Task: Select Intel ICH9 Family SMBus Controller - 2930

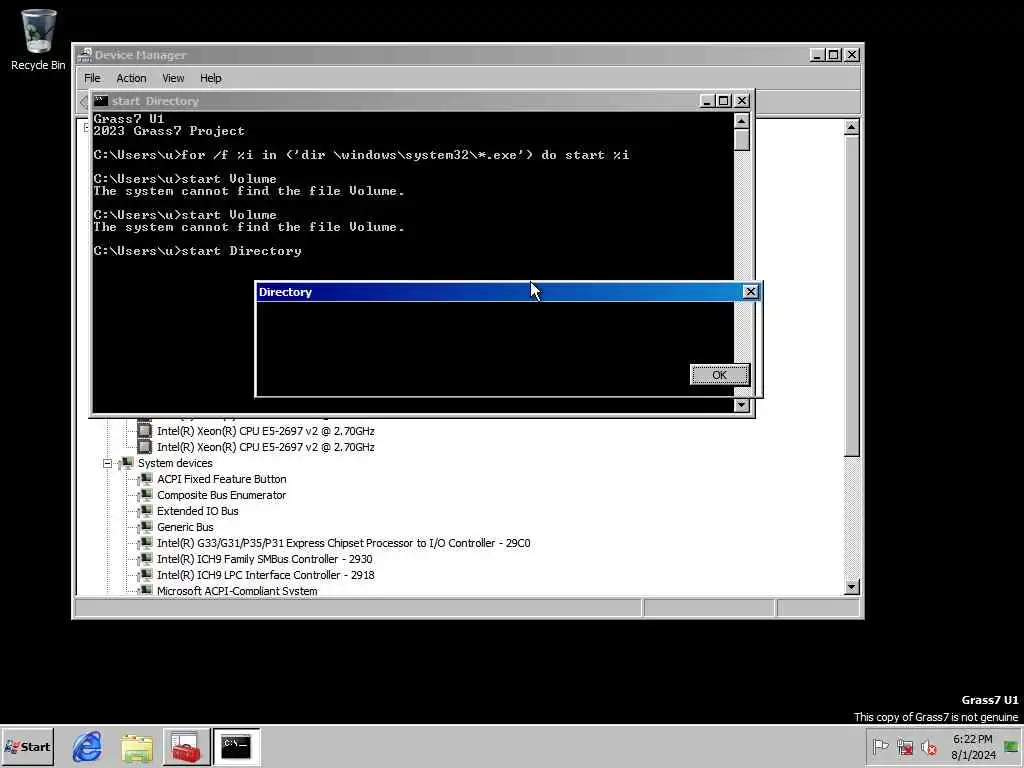Action: [x=264, y=559]
